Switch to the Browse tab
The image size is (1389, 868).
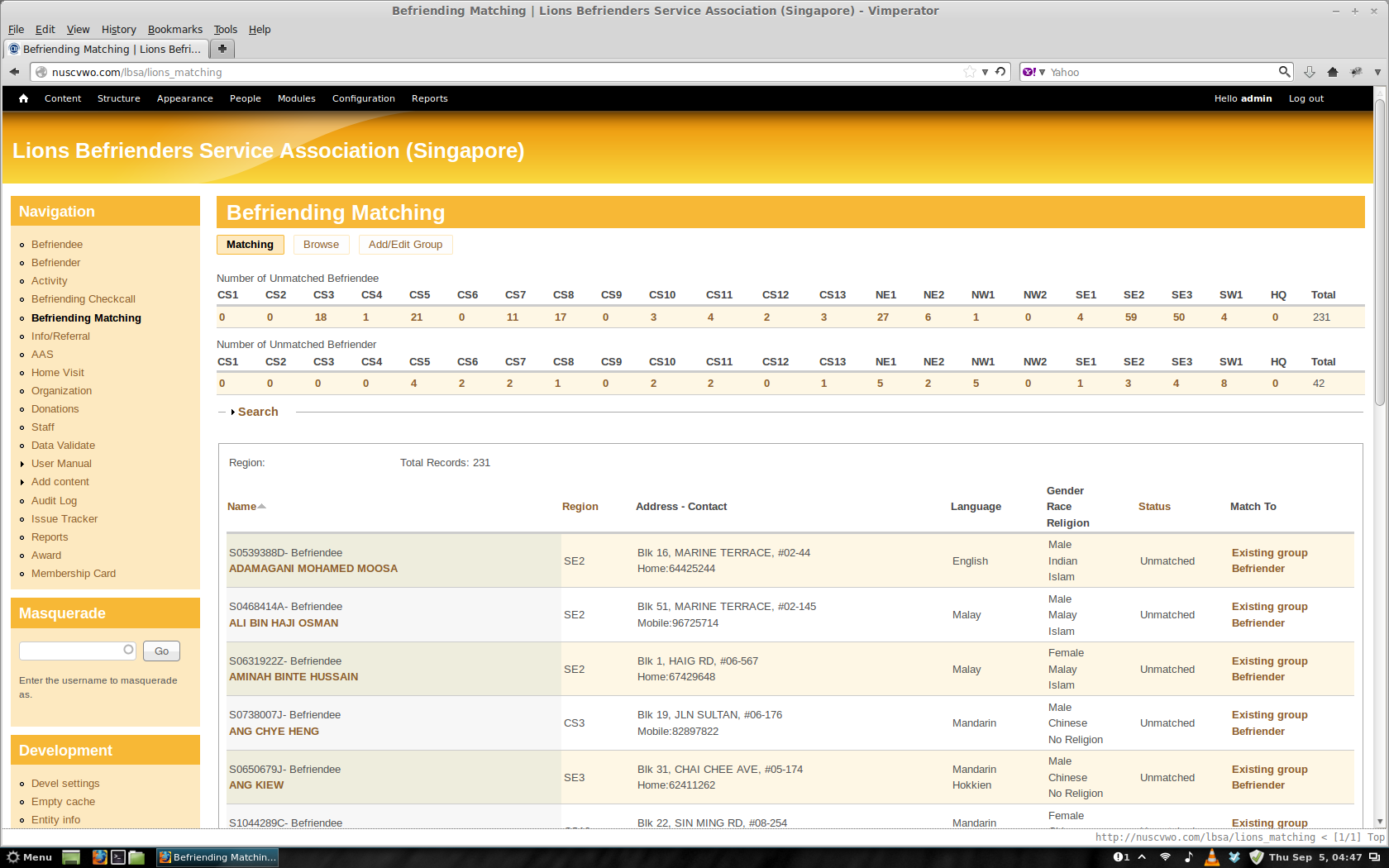coord(321,245)
